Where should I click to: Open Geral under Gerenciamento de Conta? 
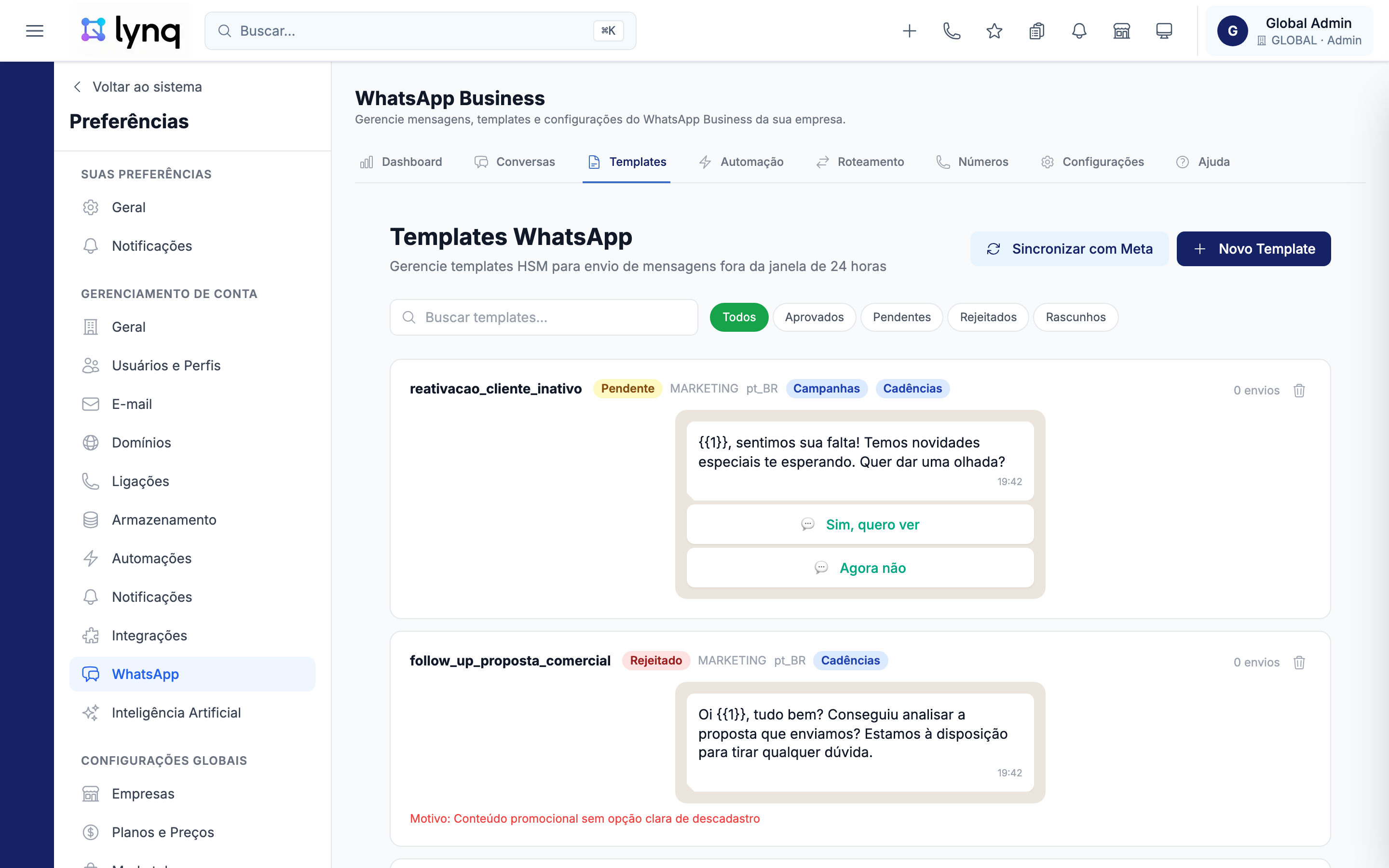192,326
